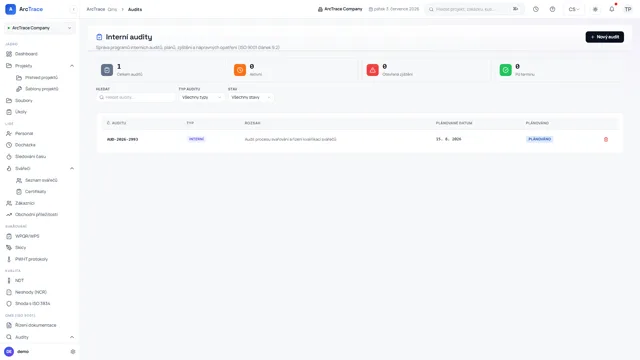This screenshot has width=640, height=360.
Task: Open Seznam svářečů in the sidebar
Action: tap(41, 180)
